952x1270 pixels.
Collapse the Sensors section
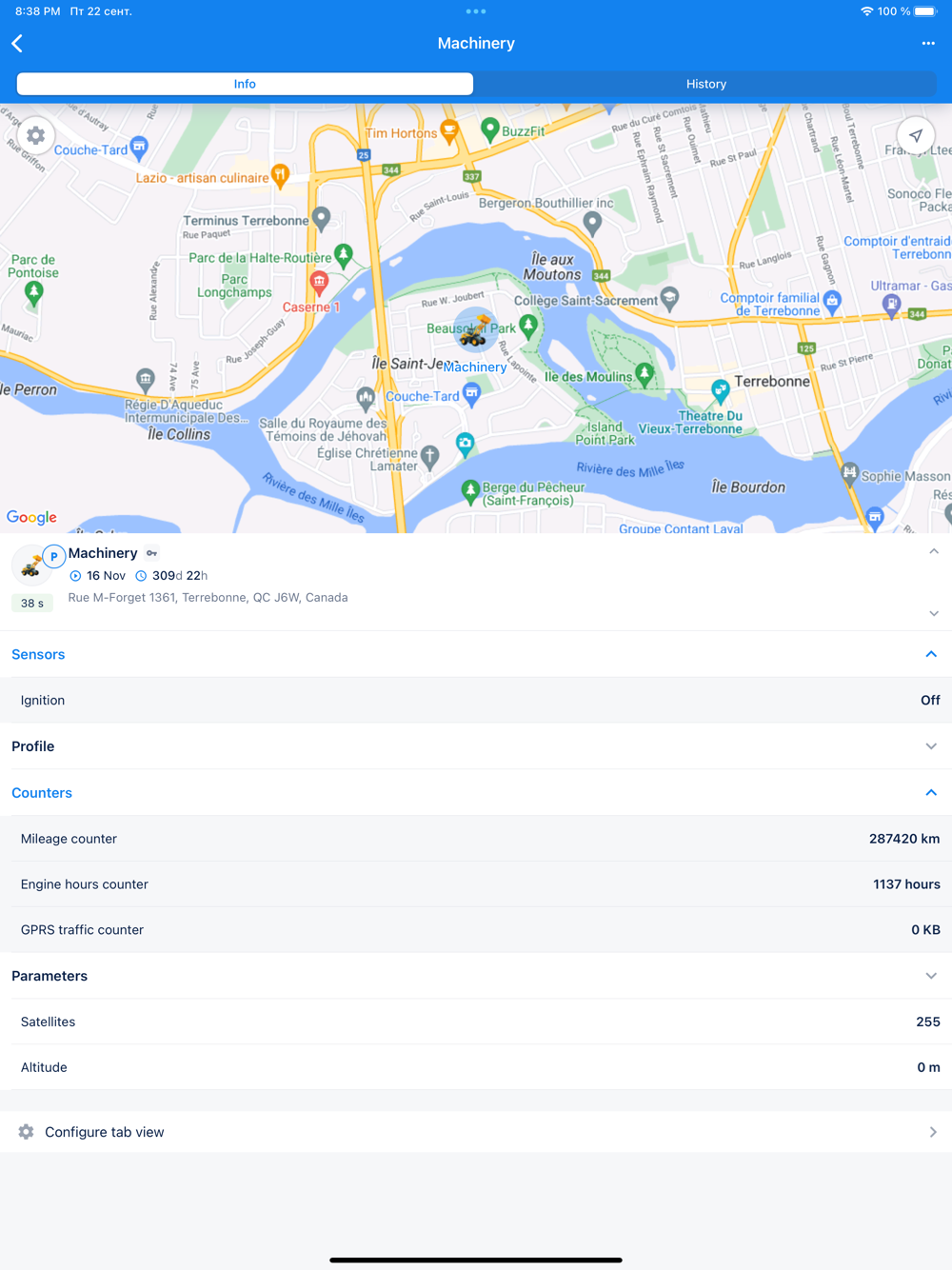[931, 655]
